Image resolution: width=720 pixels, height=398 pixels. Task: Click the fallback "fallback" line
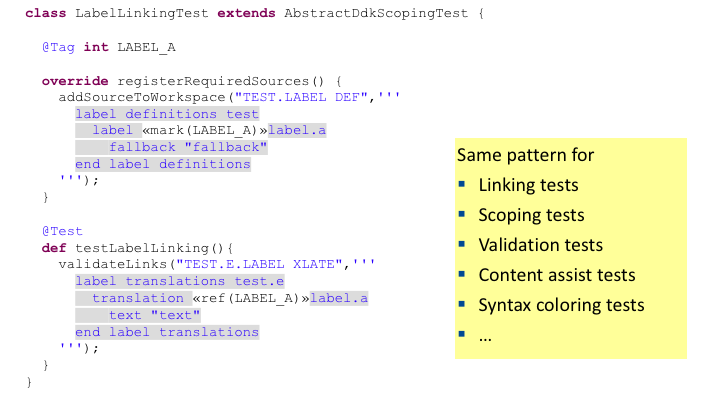pos(188,147)
